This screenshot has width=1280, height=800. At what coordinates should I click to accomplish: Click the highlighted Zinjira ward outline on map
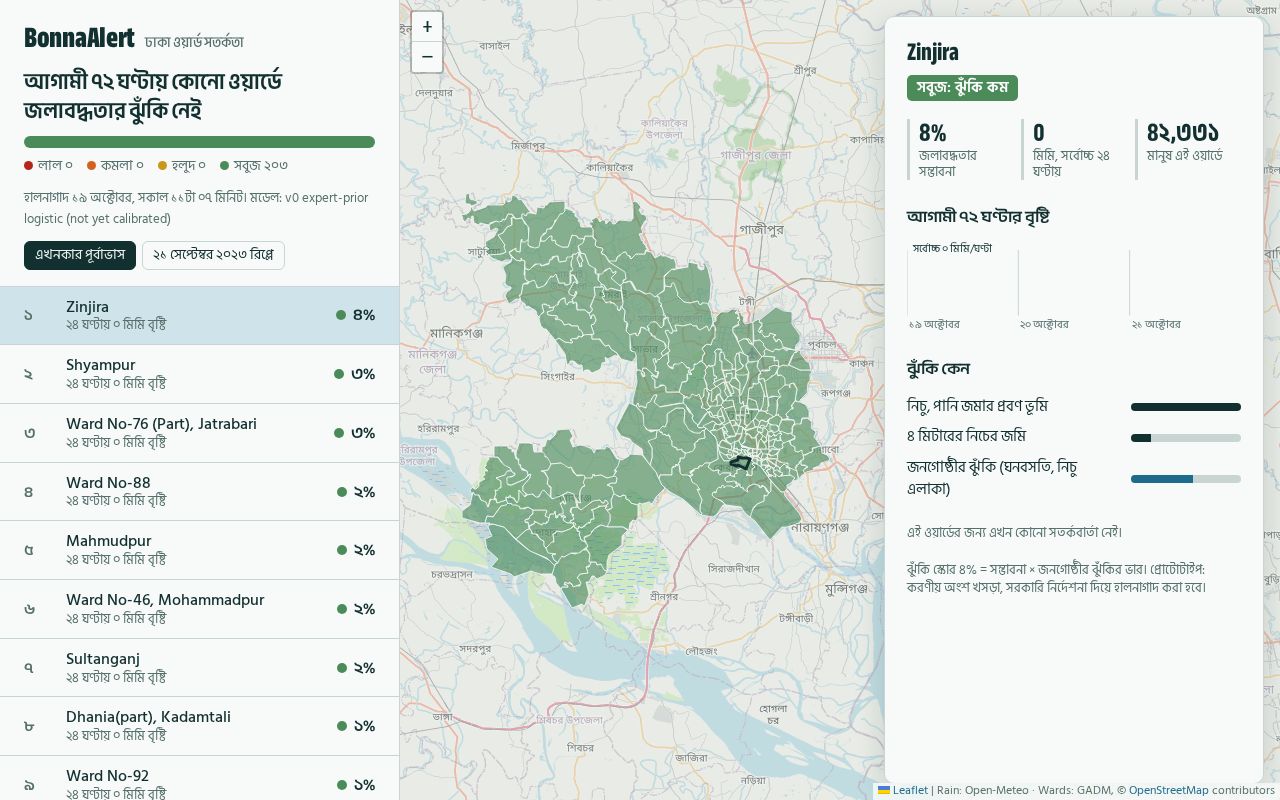[740, 463]
